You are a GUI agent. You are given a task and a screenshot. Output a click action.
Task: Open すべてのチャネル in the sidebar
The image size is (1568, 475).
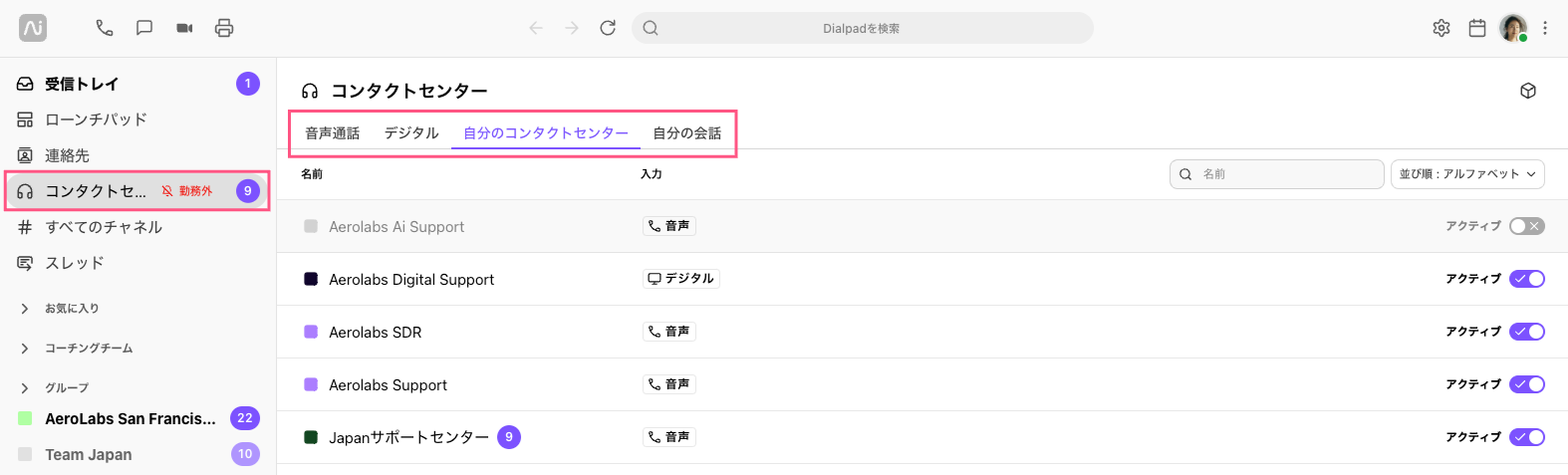tap(137, 227)
